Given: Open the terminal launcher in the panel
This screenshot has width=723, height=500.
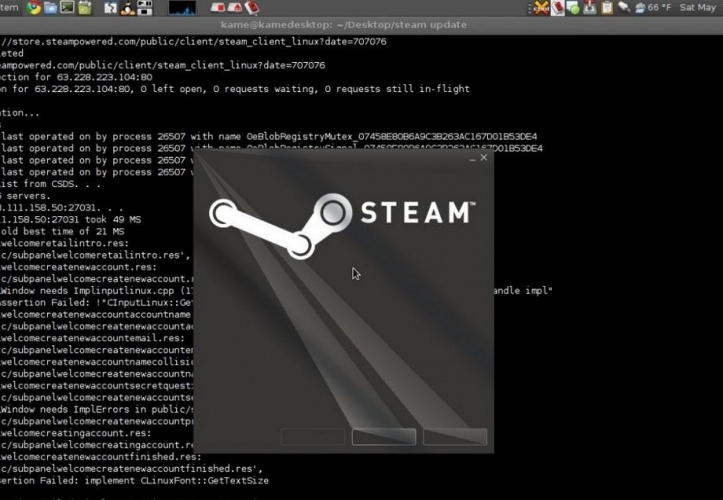Looking at the screenshot, I should click(68, 8).
